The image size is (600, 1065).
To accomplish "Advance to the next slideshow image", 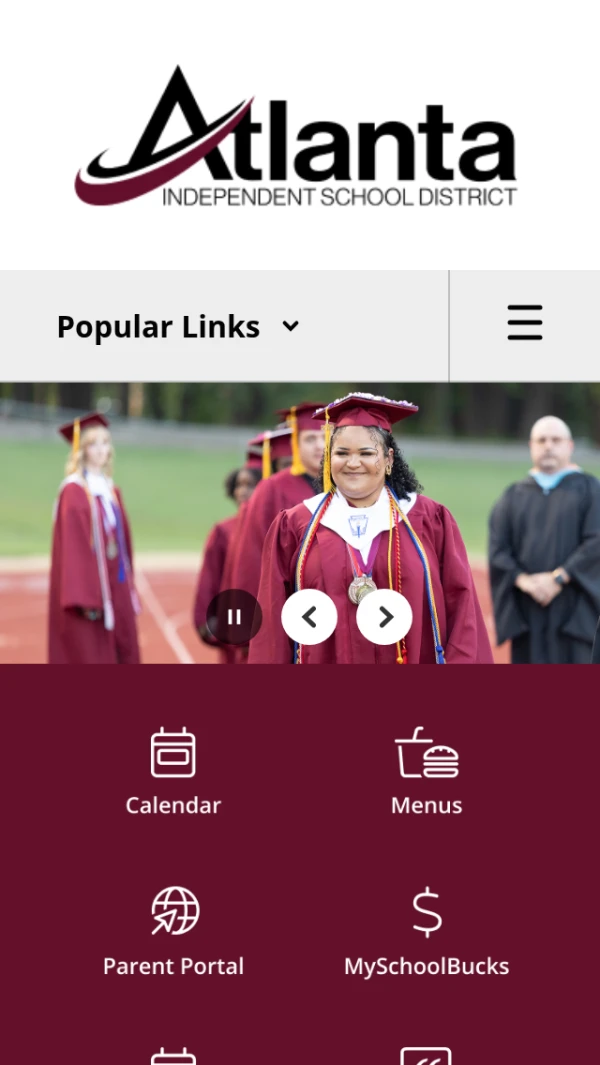I will [x=385, y=617].
